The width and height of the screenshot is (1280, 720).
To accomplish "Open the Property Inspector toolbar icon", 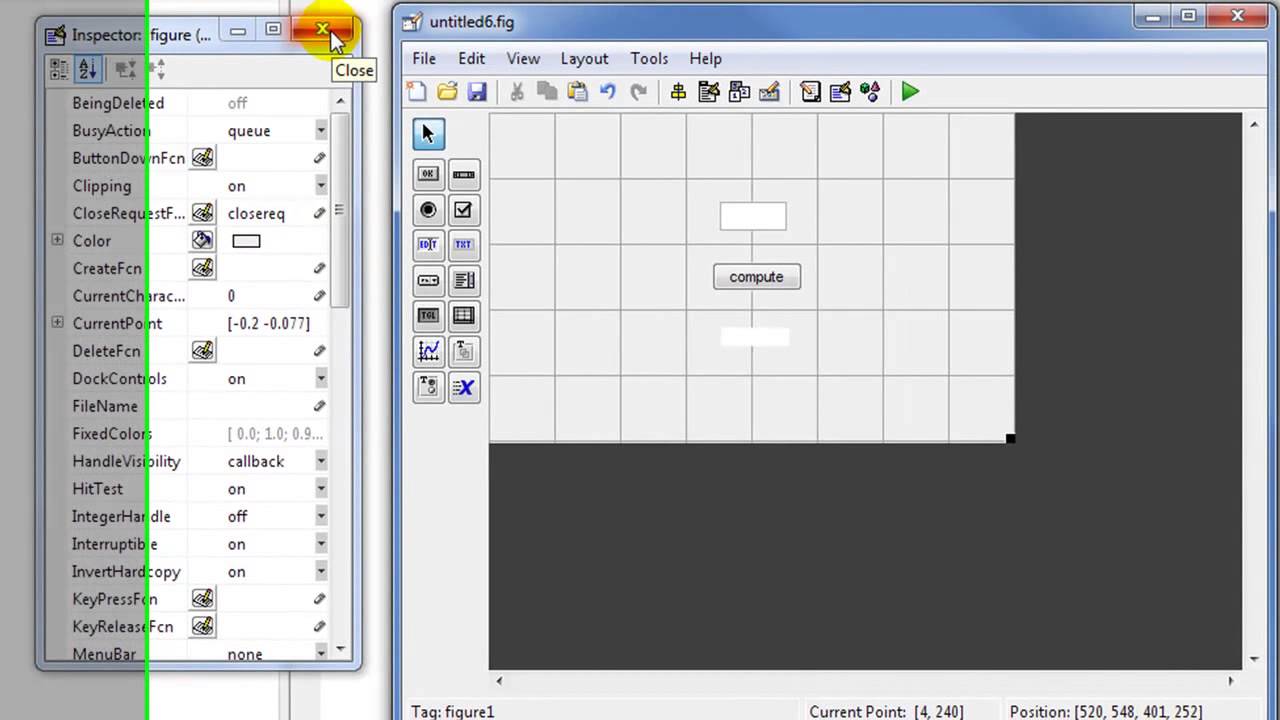I will [x=840, y=92].
